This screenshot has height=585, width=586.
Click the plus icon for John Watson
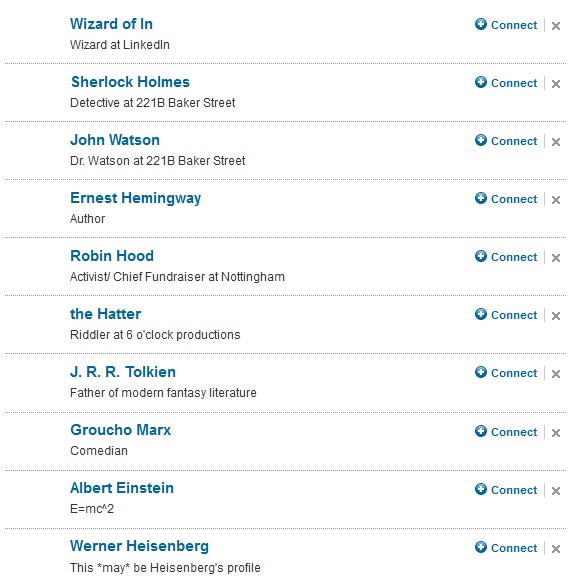point(481,140)
